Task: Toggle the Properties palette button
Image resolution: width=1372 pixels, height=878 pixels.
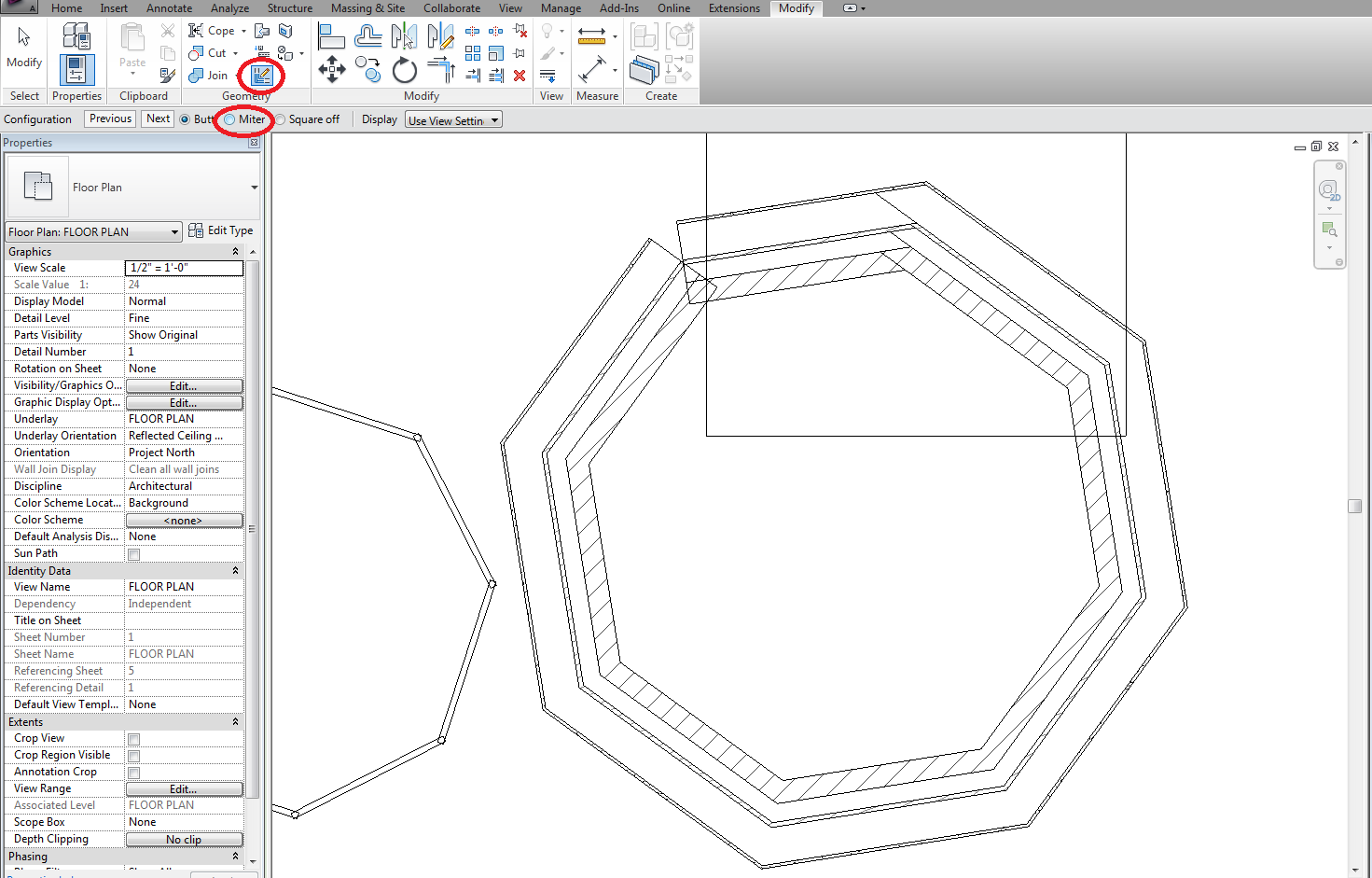Action: point(76,70)
